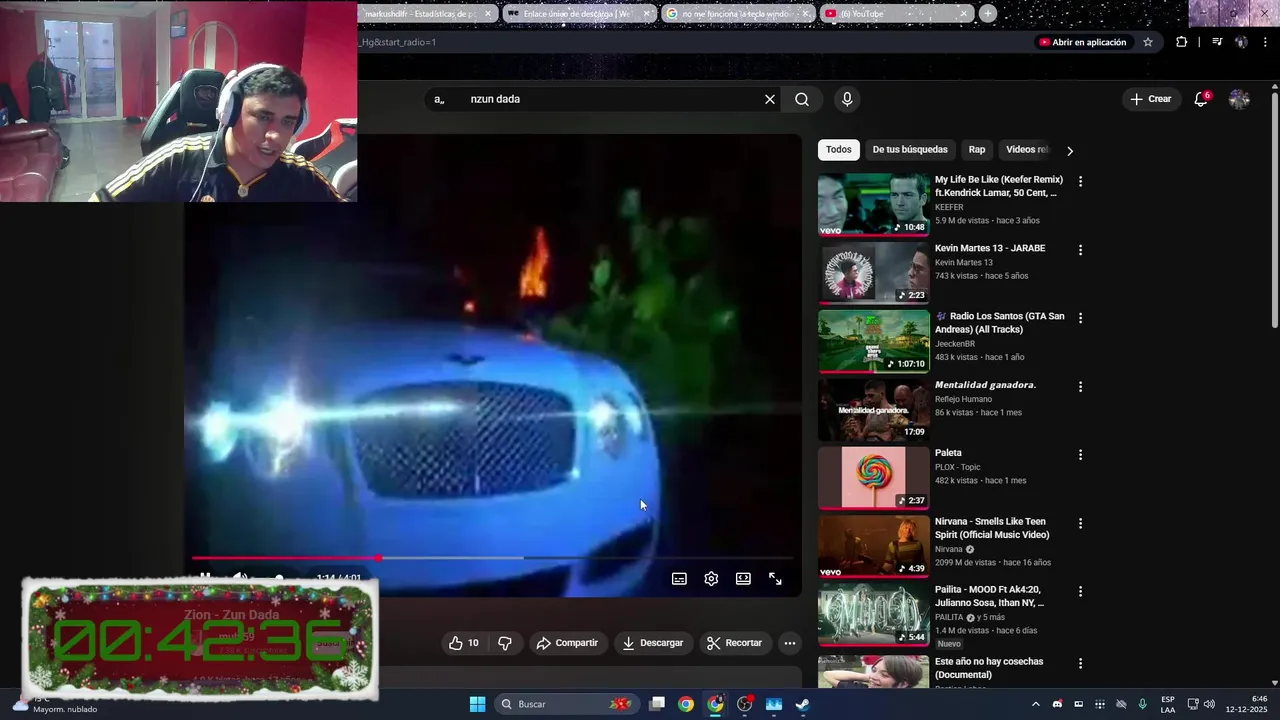The height and width of the screenshot is (720, 1280).
Task: Show more filter chips with right arrow
Action: (1069, 151)
